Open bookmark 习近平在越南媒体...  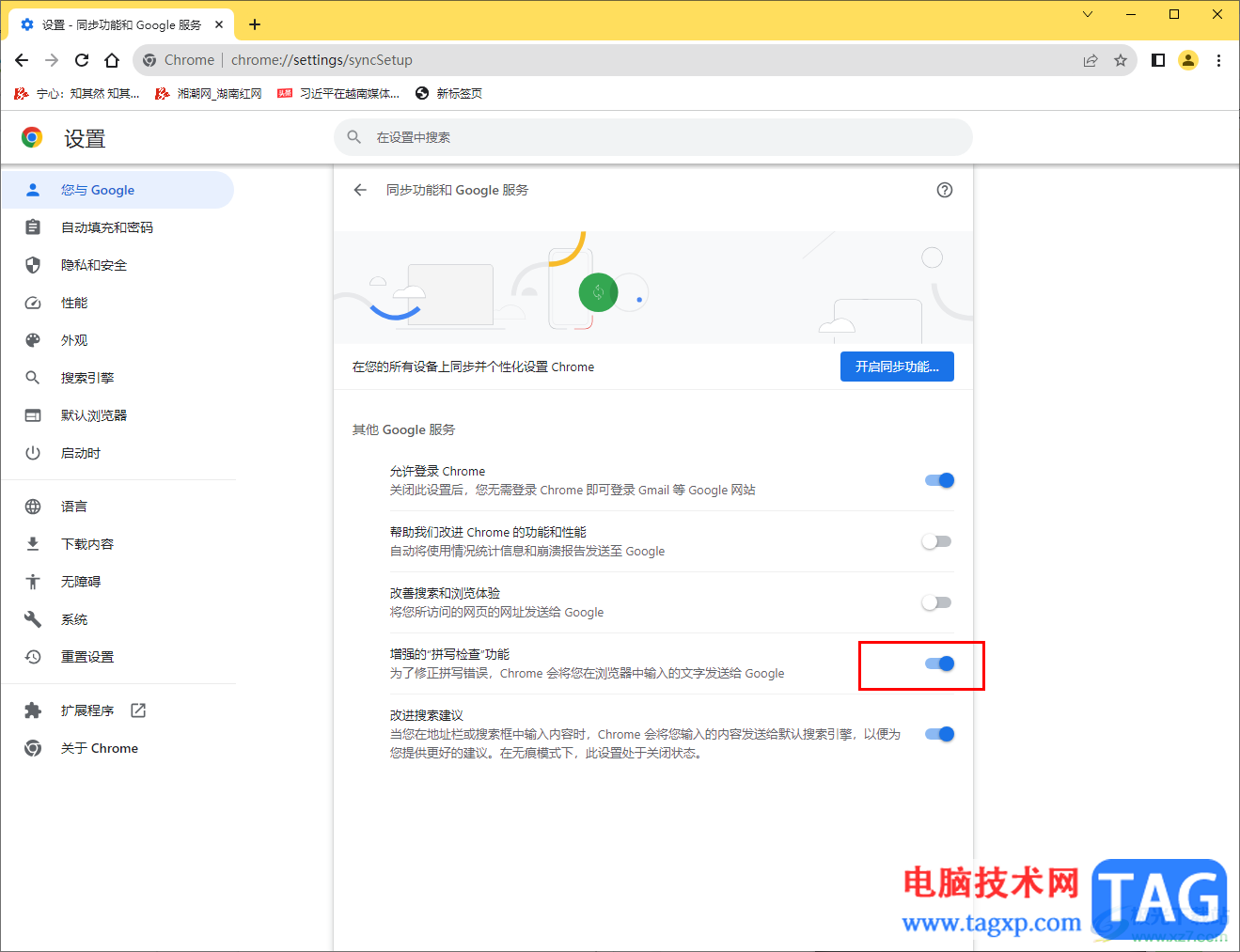click(x=338, y=93)
